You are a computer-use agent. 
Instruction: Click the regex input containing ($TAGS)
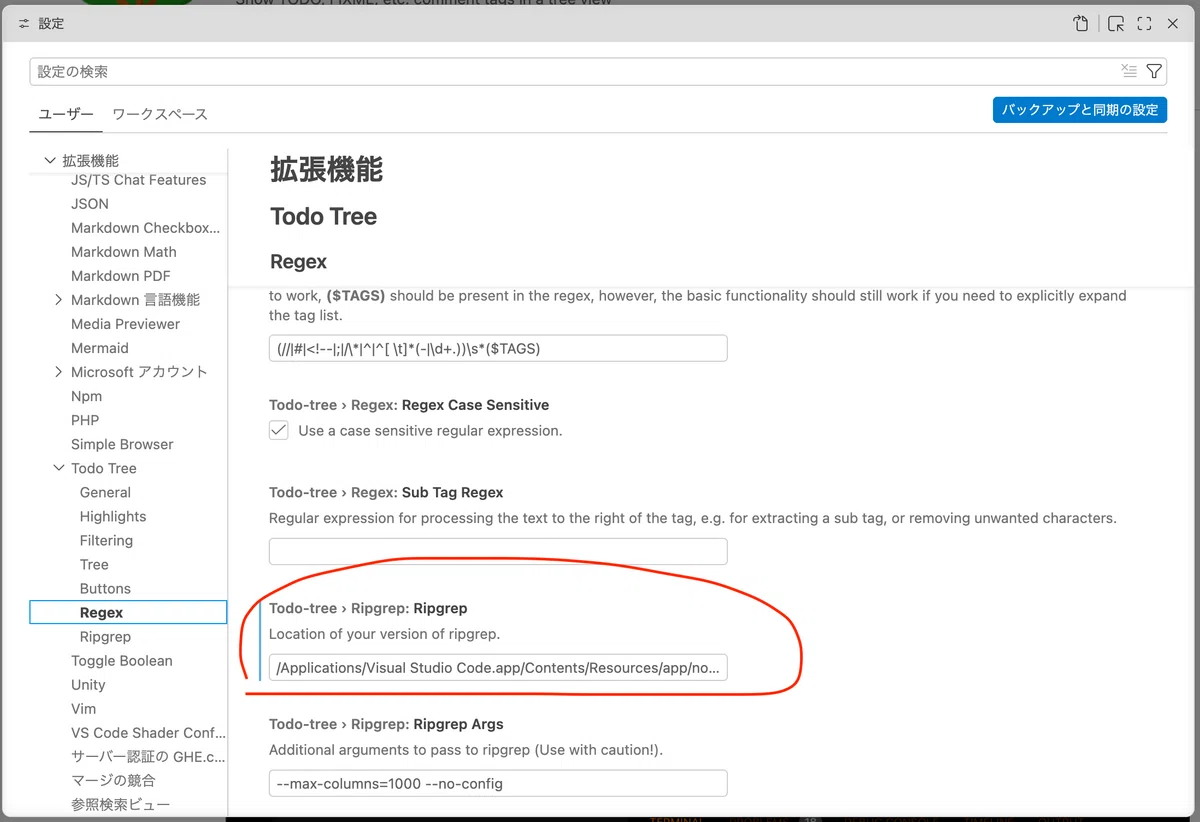[498, 348]
